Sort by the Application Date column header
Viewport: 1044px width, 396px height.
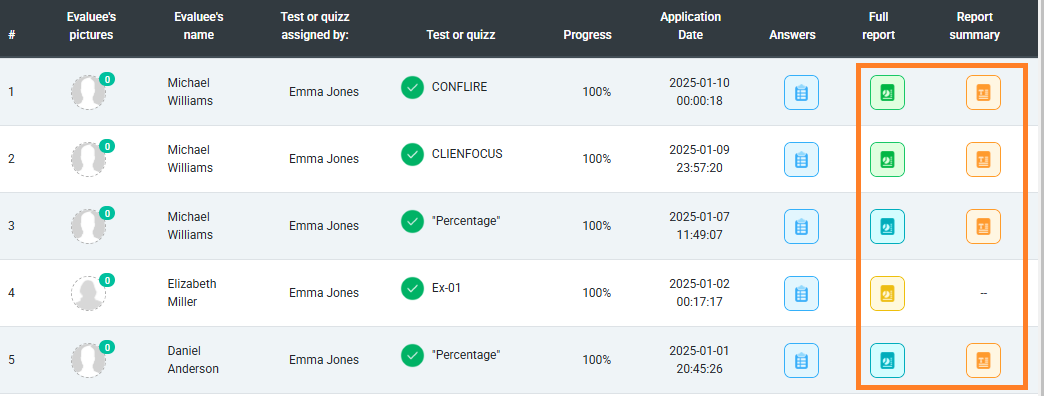pos(690,26)
